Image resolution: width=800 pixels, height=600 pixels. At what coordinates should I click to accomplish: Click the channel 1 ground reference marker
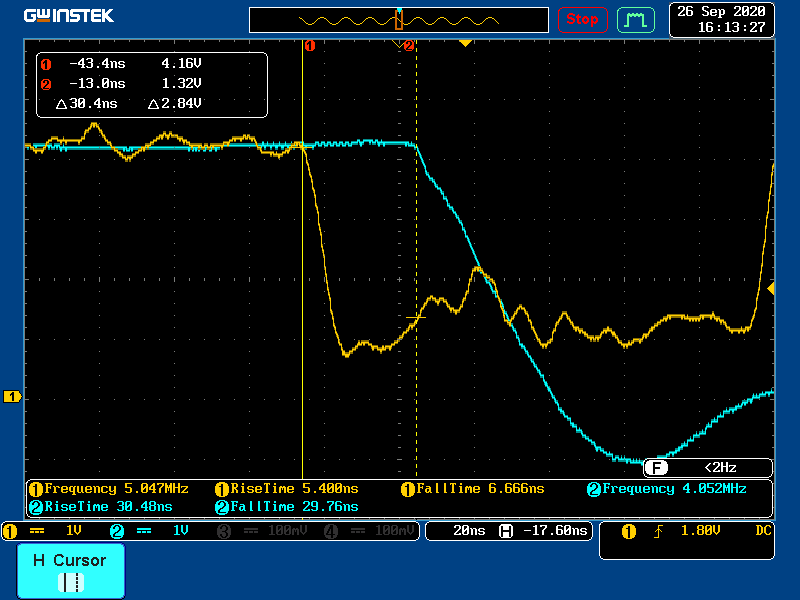pyautogui.click(x=13, y=397)
